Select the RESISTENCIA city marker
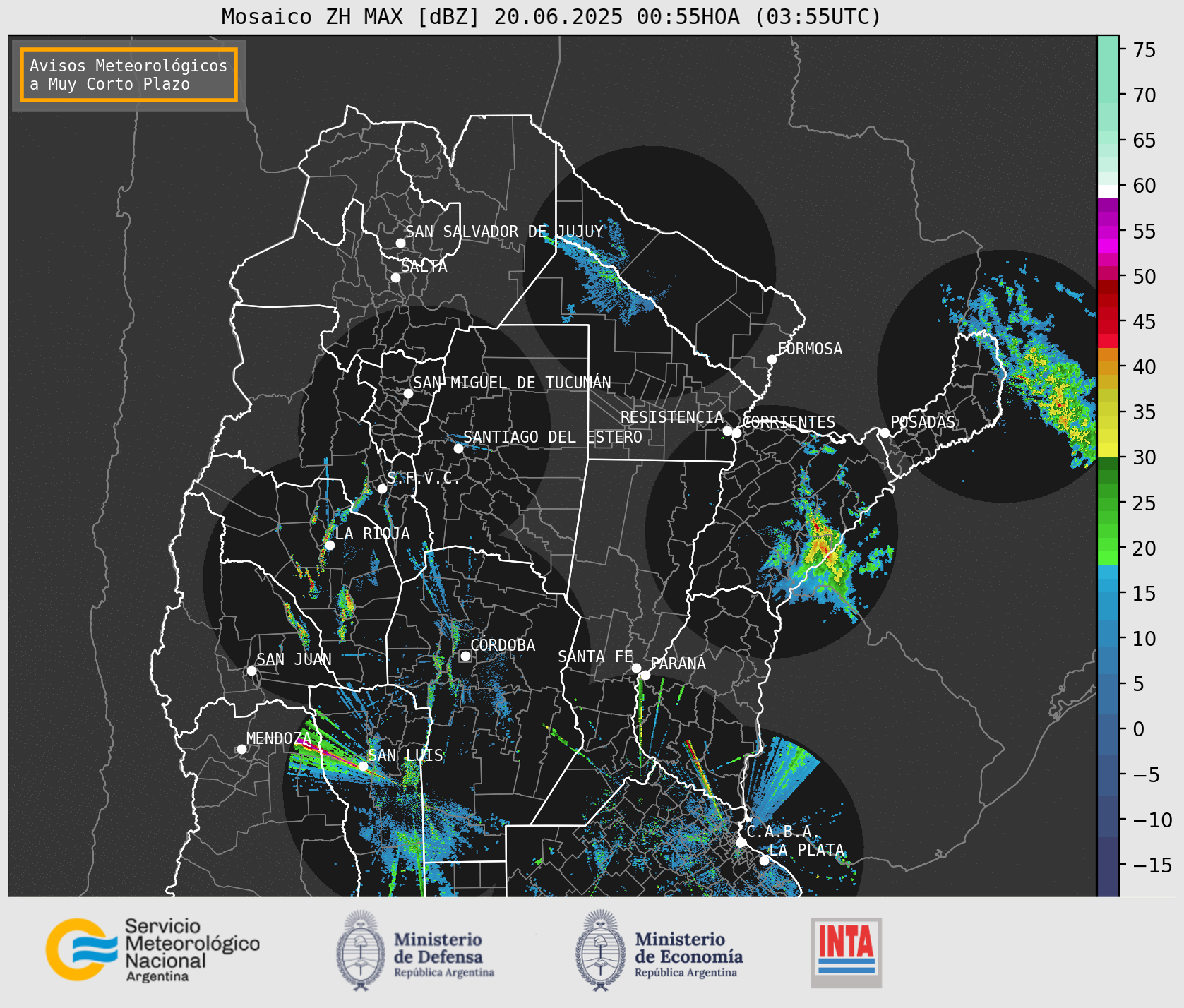Screen dimensions: 1184x1008 (x=727, y=431)
